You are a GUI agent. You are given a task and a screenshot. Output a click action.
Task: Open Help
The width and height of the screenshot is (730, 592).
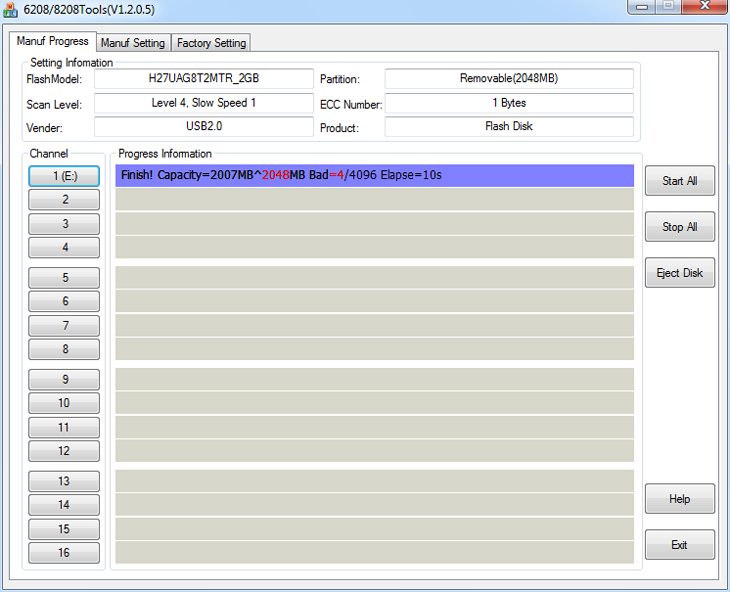point(679,499)
